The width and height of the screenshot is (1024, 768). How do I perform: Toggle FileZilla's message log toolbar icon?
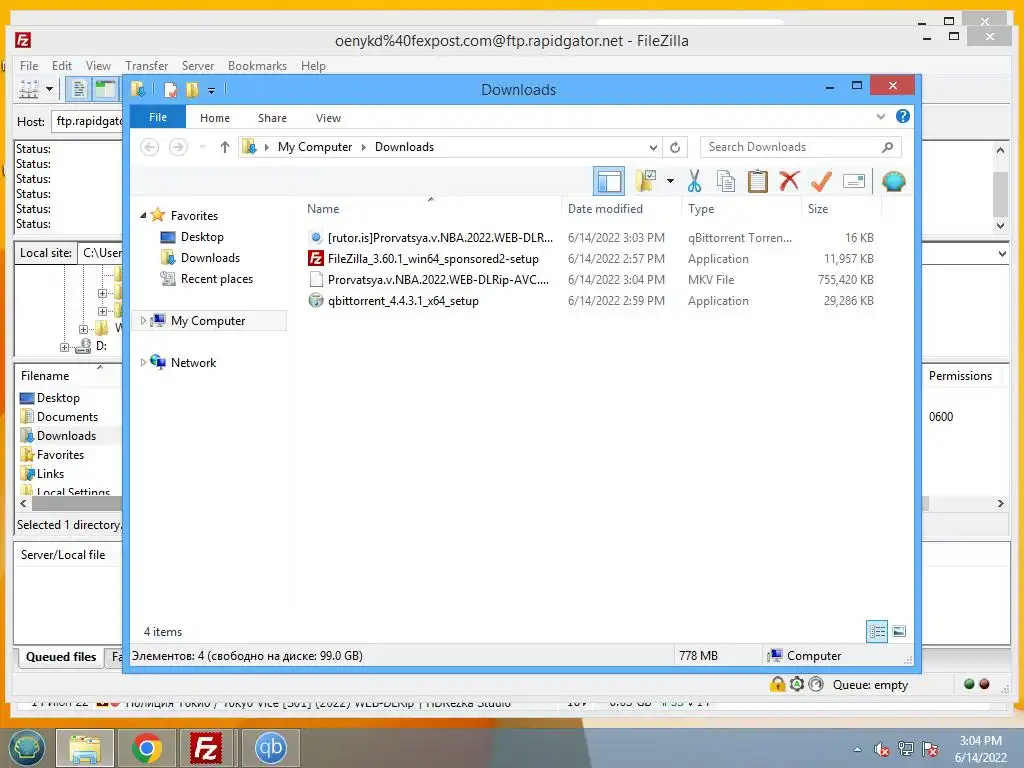78,89
